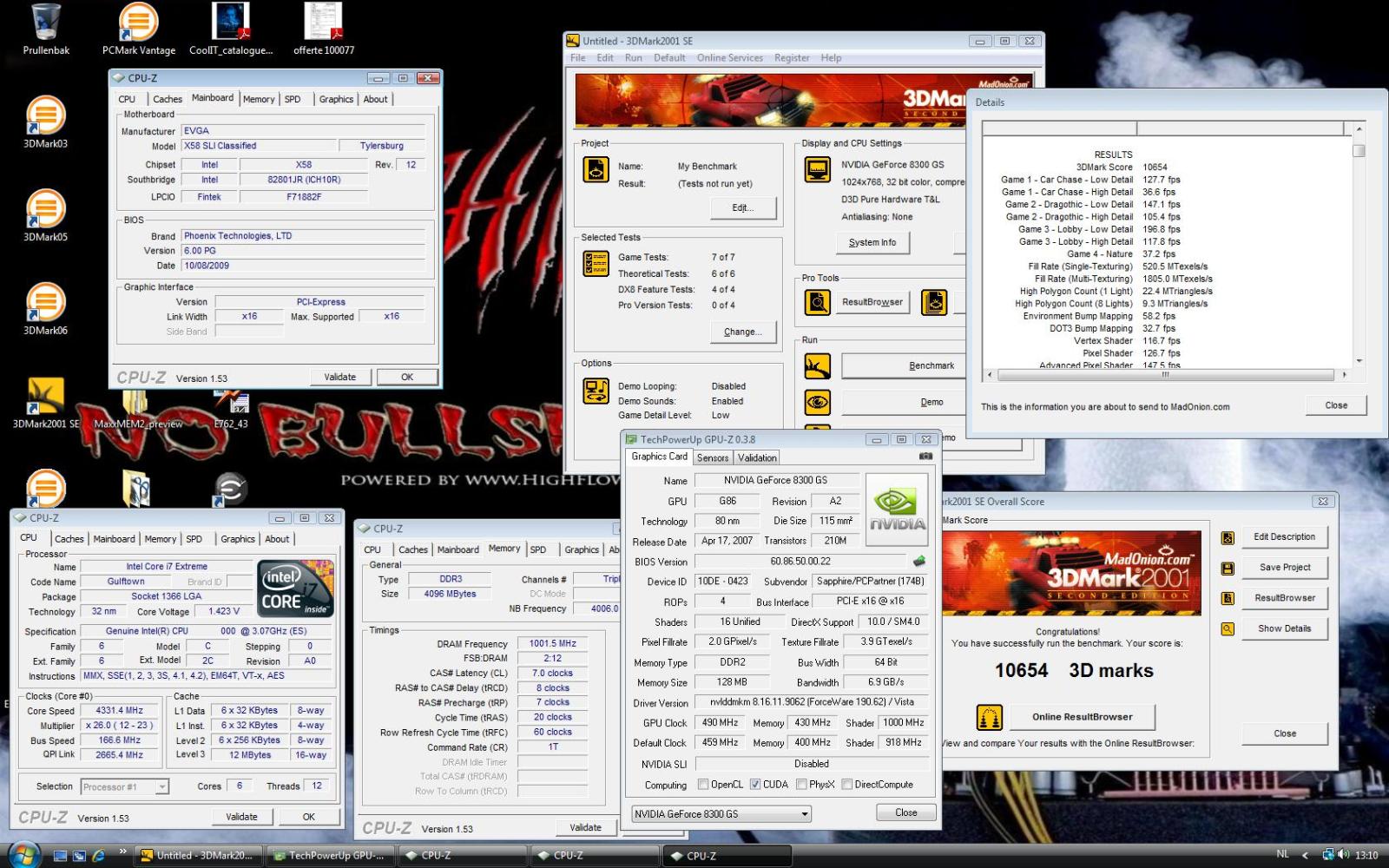Click the Change... button for Selected Tests
Image resolution: width=1389 pixels, height=868 pixels.
point(742,332)
